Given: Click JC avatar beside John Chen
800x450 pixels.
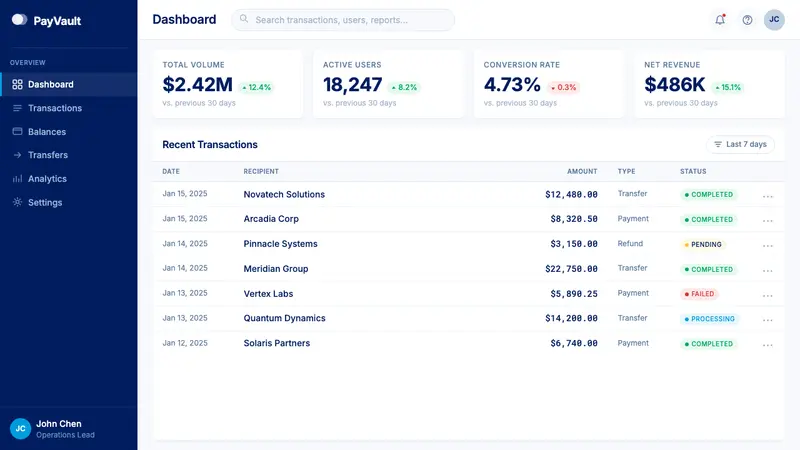Looking at the screenshot, I should (x=20, y=429).
